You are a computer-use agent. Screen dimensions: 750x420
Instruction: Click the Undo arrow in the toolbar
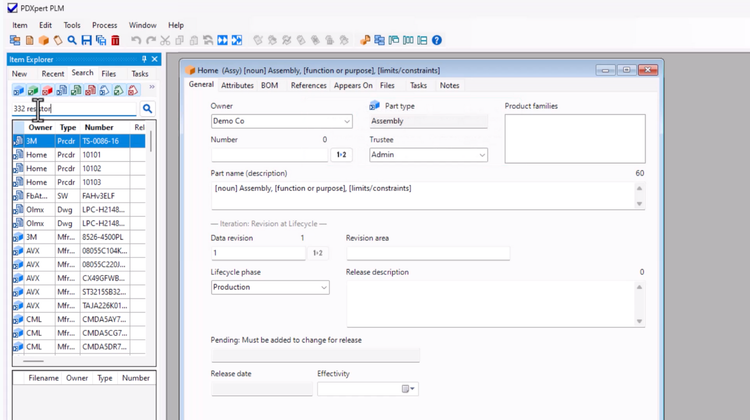point(136,40)
